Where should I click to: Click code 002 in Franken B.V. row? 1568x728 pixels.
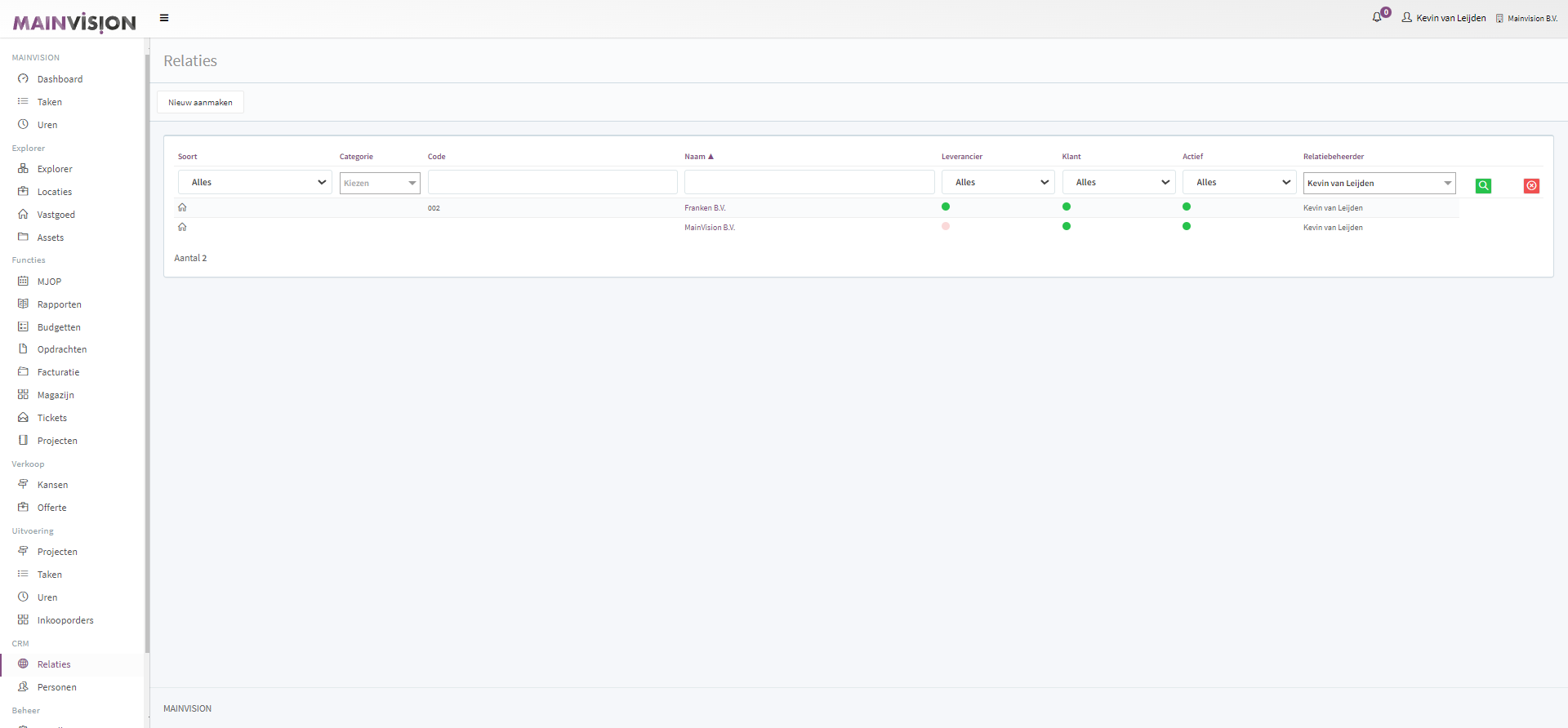pyautogui.click(x=434, y=208)
